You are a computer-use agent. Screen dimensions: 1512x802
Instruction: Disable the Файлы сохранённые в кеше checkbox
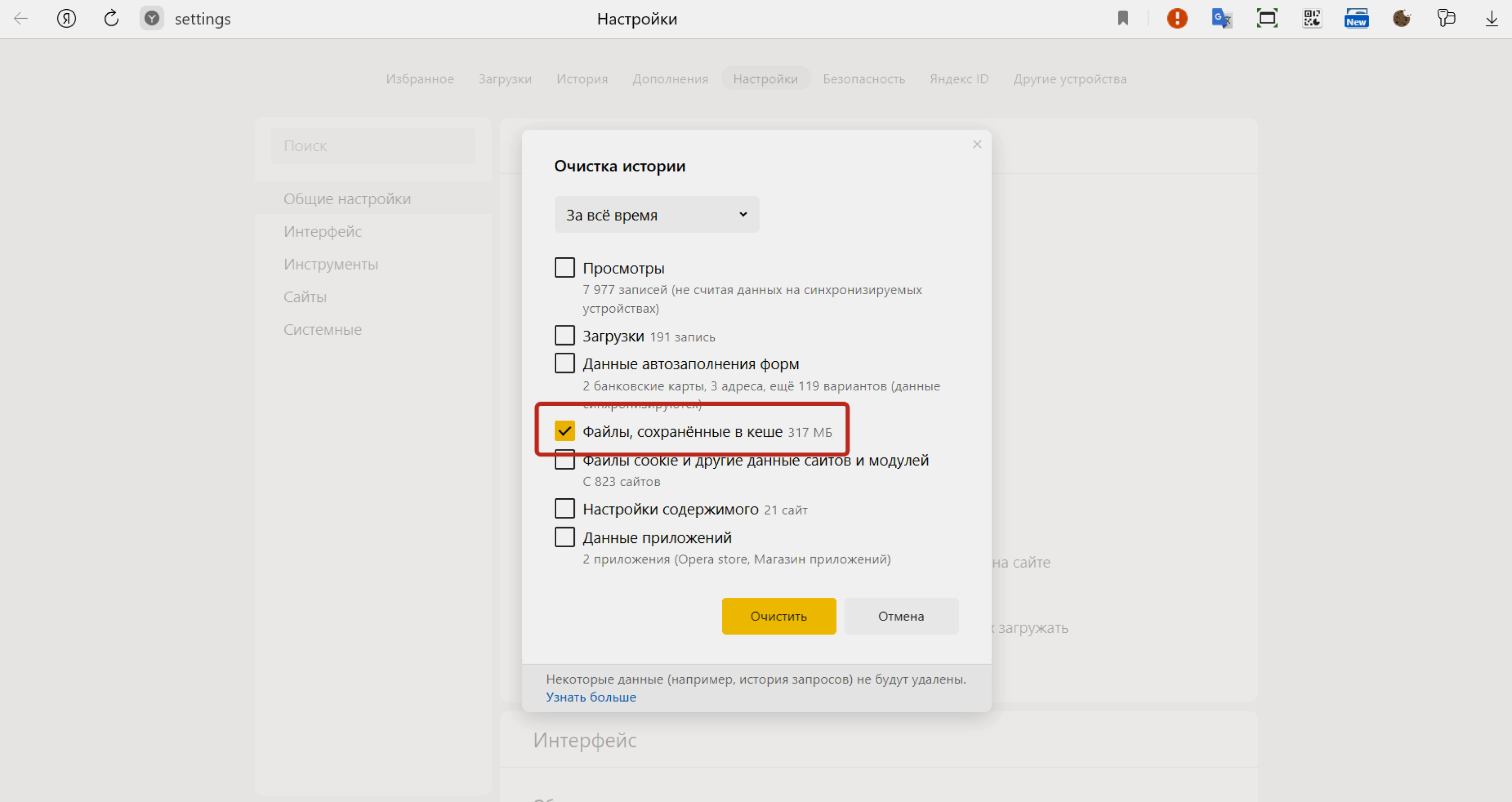[x=563, y=432]
